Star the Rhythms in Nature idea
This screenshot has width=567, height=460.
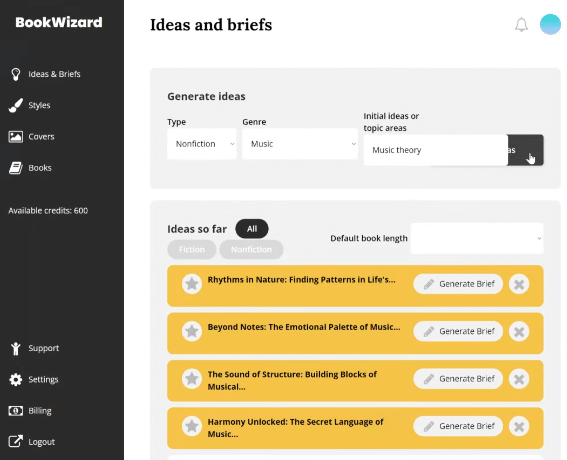192,284
